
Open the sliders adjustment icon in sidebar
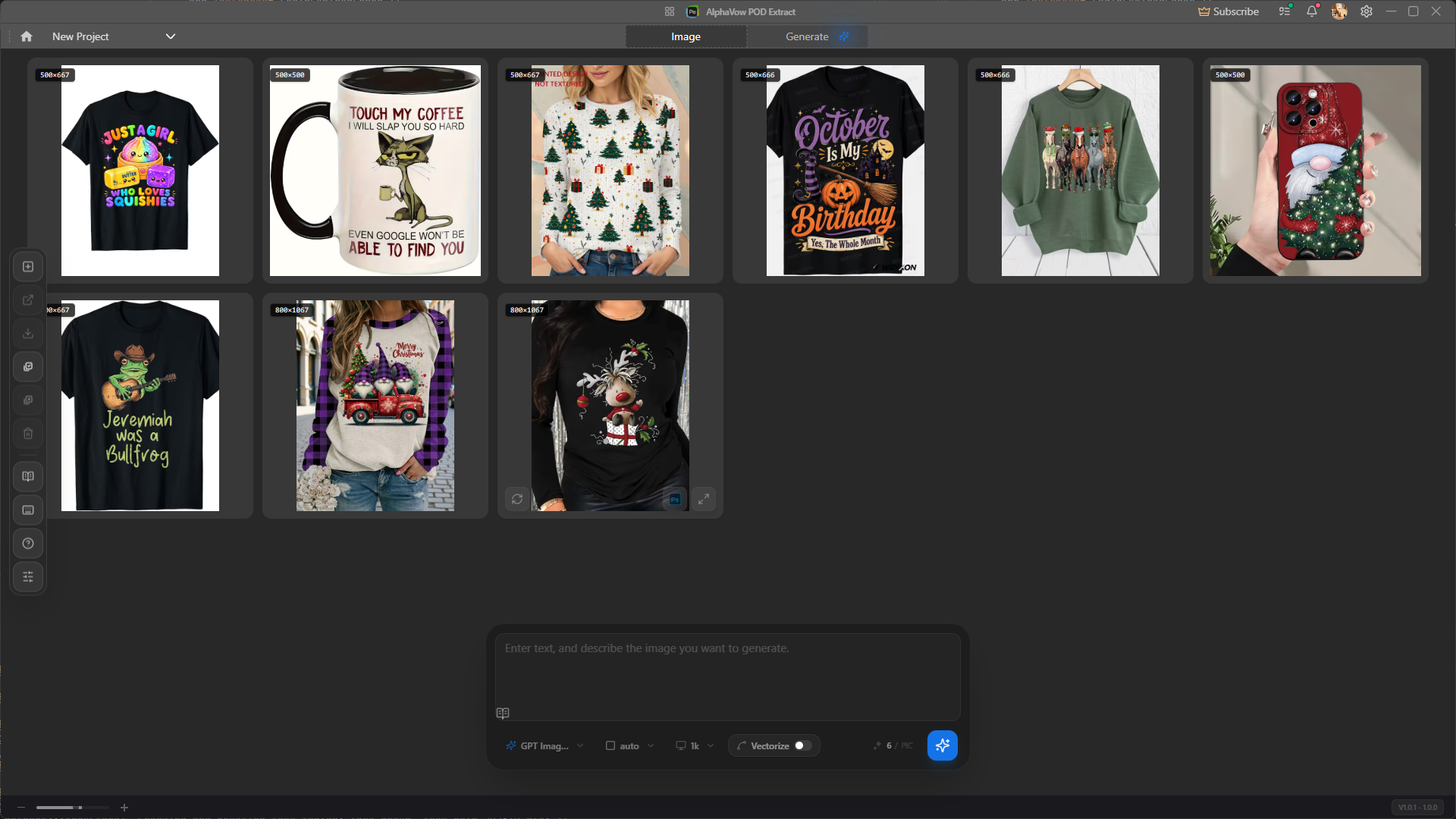tap(28, 577)
